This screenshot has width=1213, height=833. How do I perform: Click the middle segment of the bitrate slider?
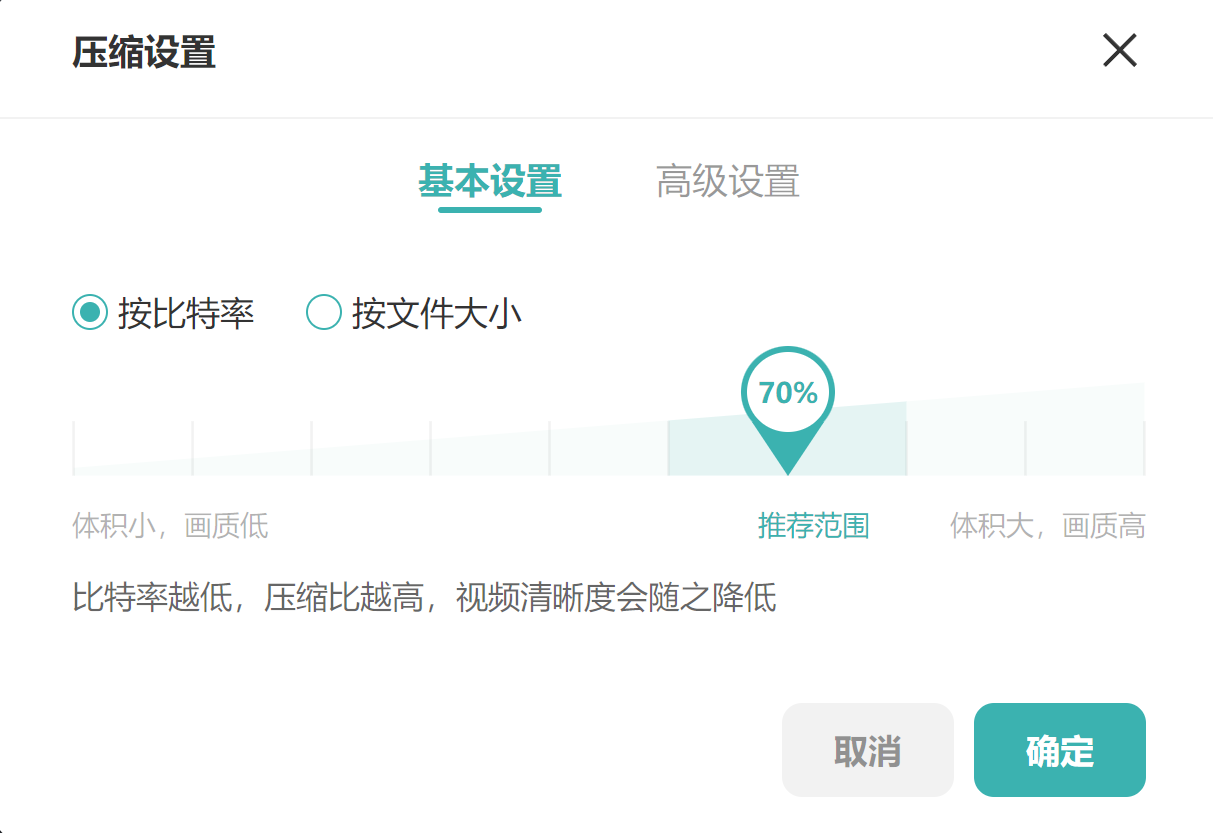[x=610, y=450]
